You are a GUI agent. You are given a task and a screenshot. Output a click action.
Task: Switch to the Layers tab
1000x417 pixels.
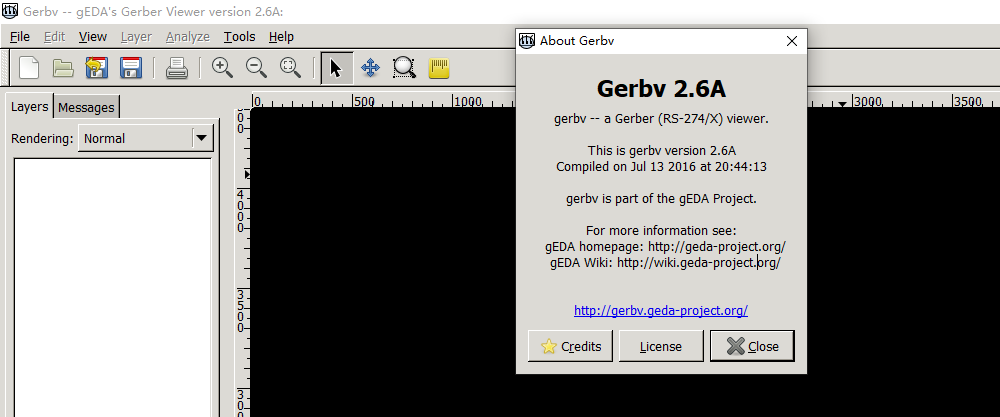coord(29,106)
